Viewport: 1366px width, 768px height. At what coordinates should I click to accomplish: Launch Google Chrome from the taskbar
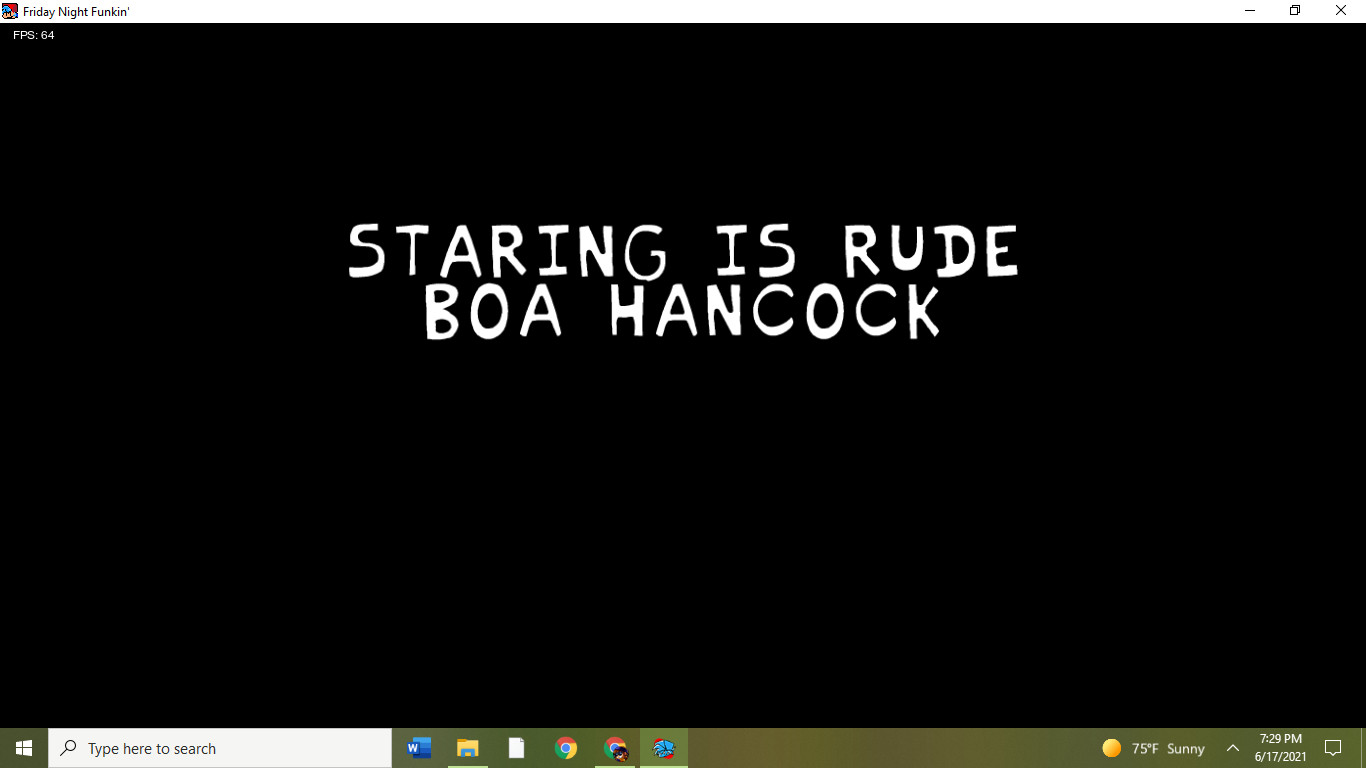[566, 748]
